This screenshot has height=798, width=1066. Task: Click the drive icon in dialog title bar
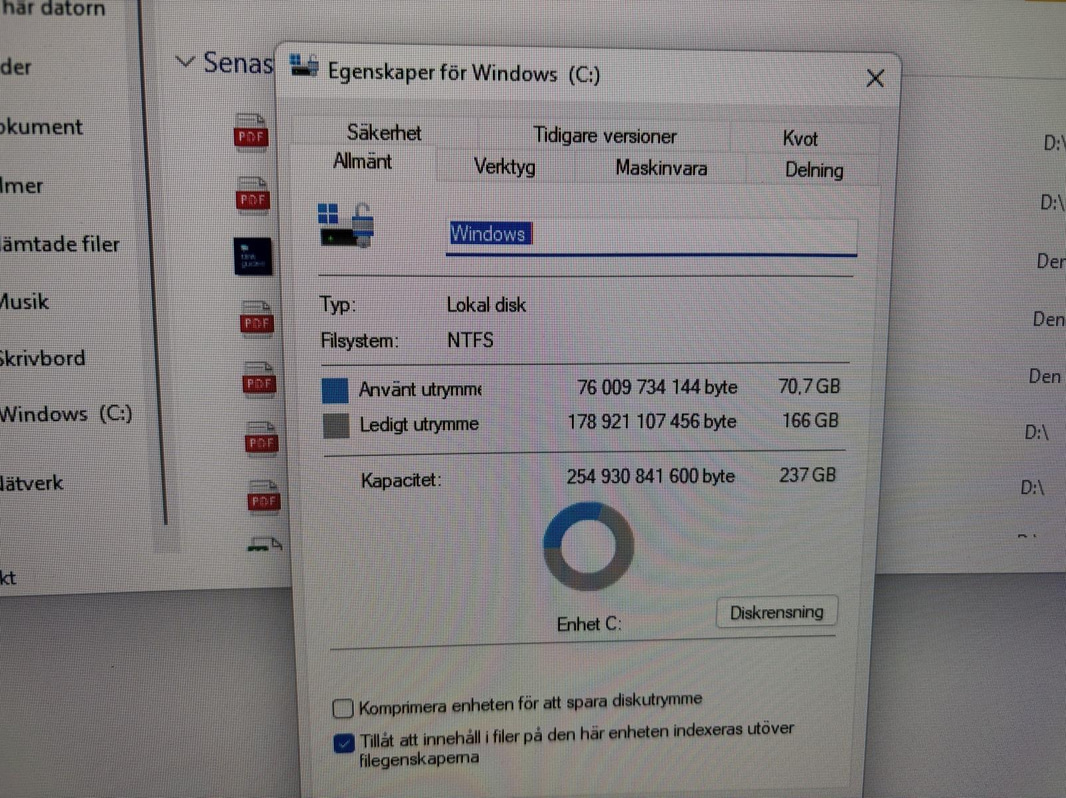(x=304, y=65)
